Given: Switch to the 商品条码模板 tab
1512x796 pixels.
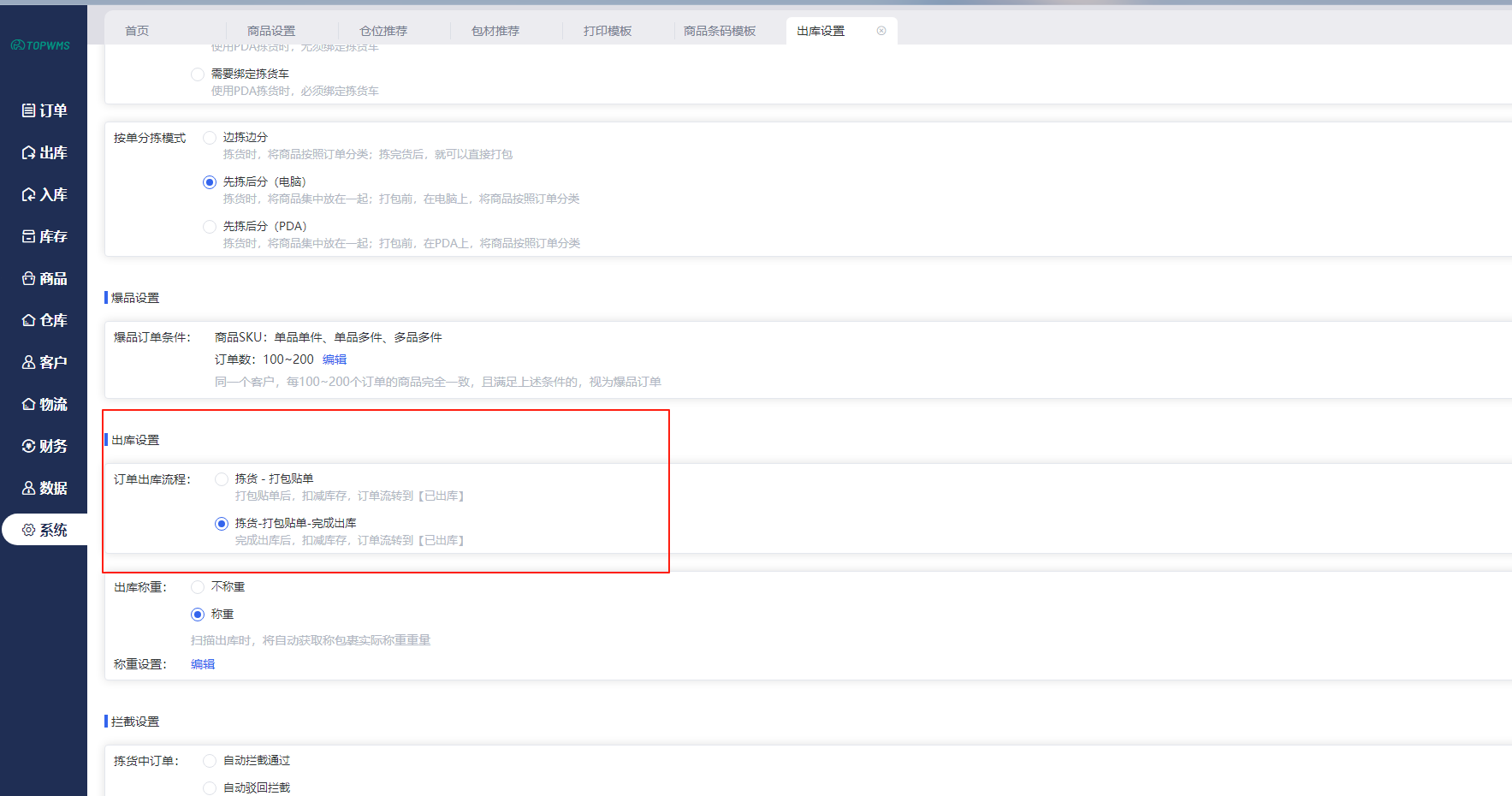Looking at the screenshot, I should pyautogui.click(x=720, y=31).
